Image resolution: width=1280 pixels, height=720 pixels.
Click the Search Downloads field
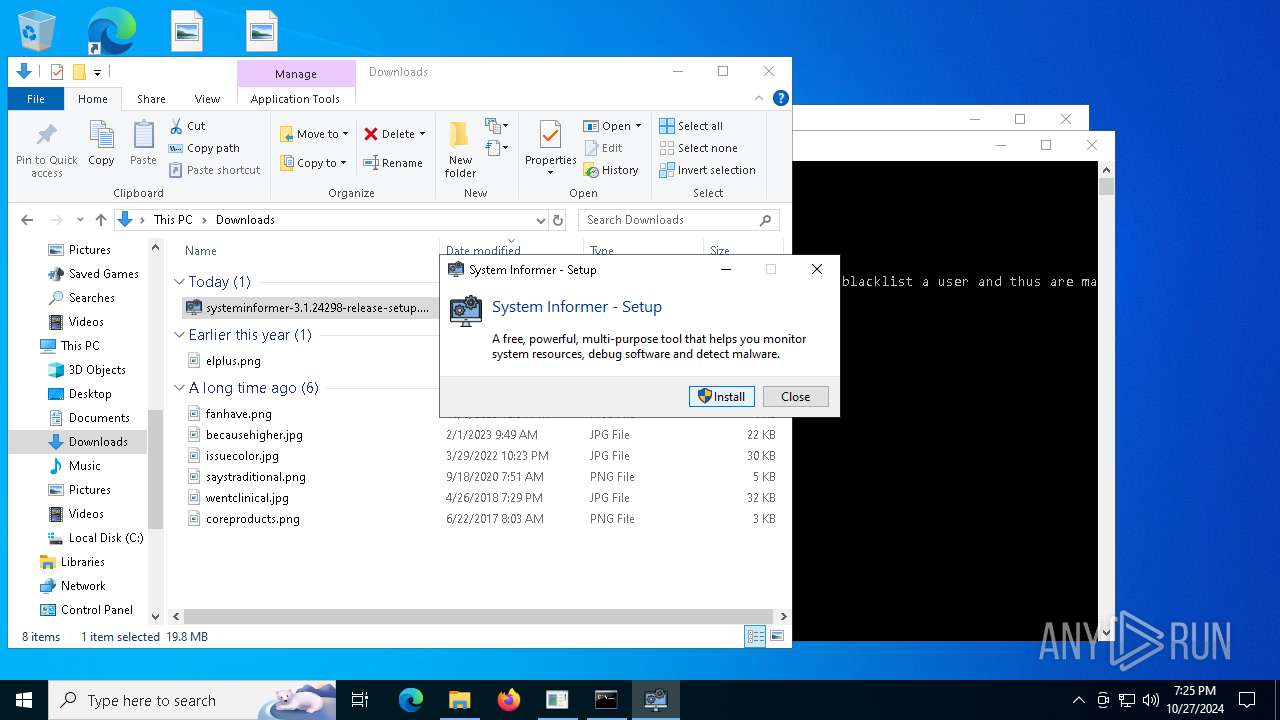[678, 220]
